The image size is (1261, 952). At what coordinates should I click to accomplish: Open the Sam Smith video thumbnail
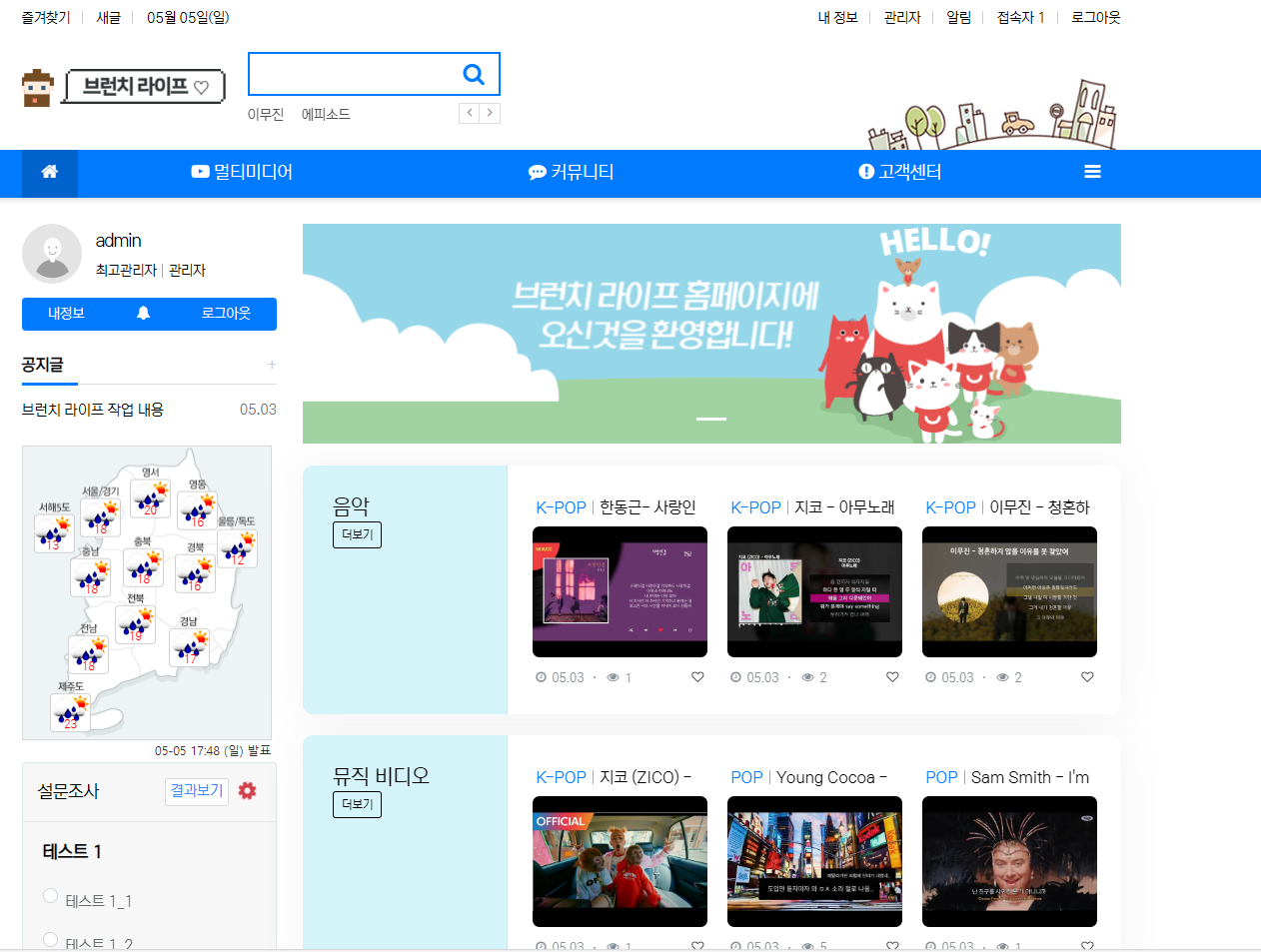tap(1009, 861)
